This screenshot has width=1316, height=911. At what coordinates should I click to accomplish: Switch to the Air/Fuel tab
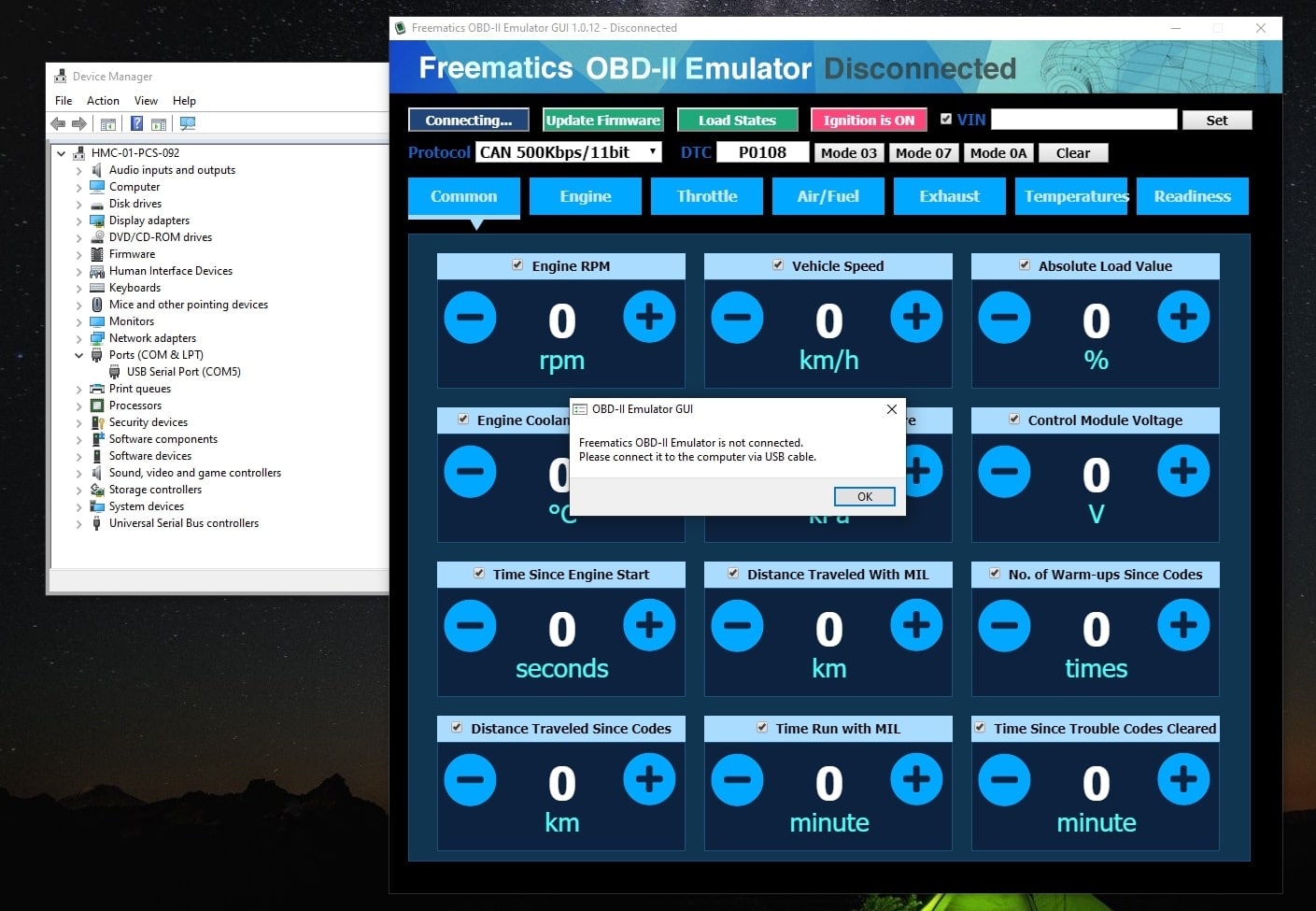[828, 196]
